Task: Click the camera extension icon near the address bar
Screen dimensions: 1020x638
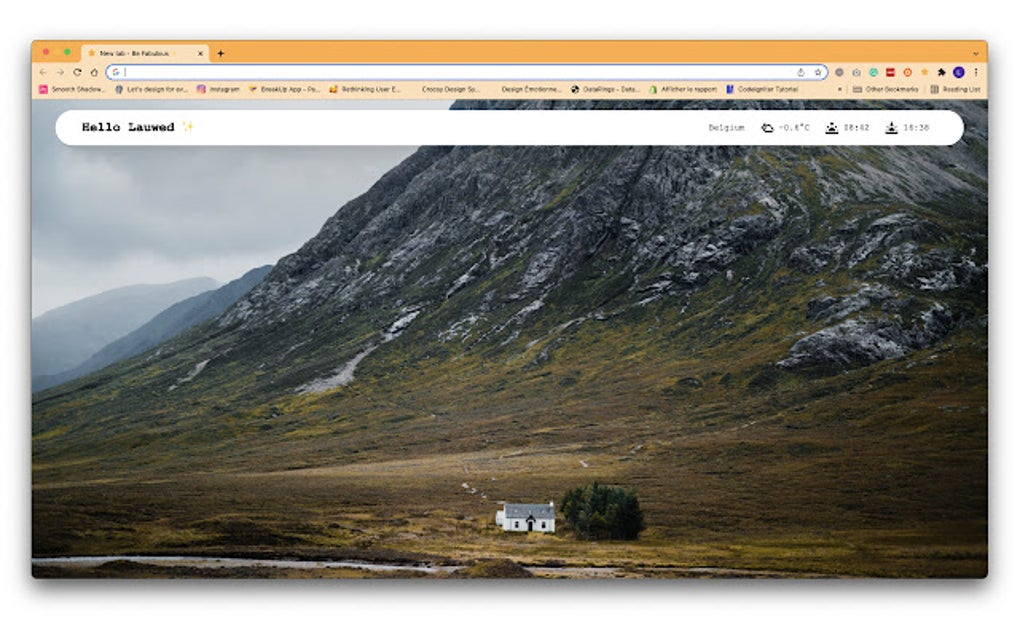Action: (857, 72)
